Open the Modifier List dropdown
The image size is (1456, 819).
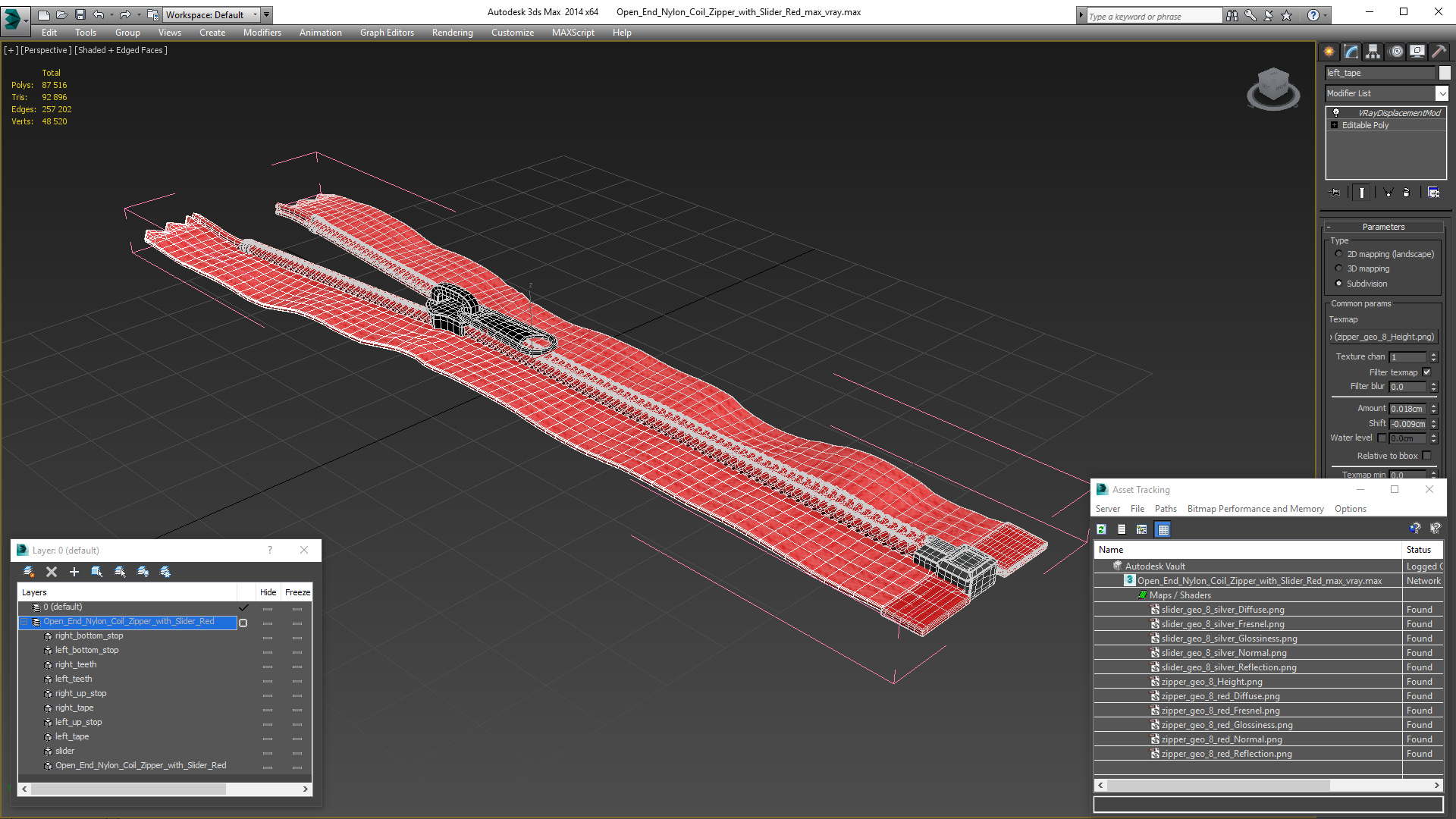click(x=1442, y=93)
